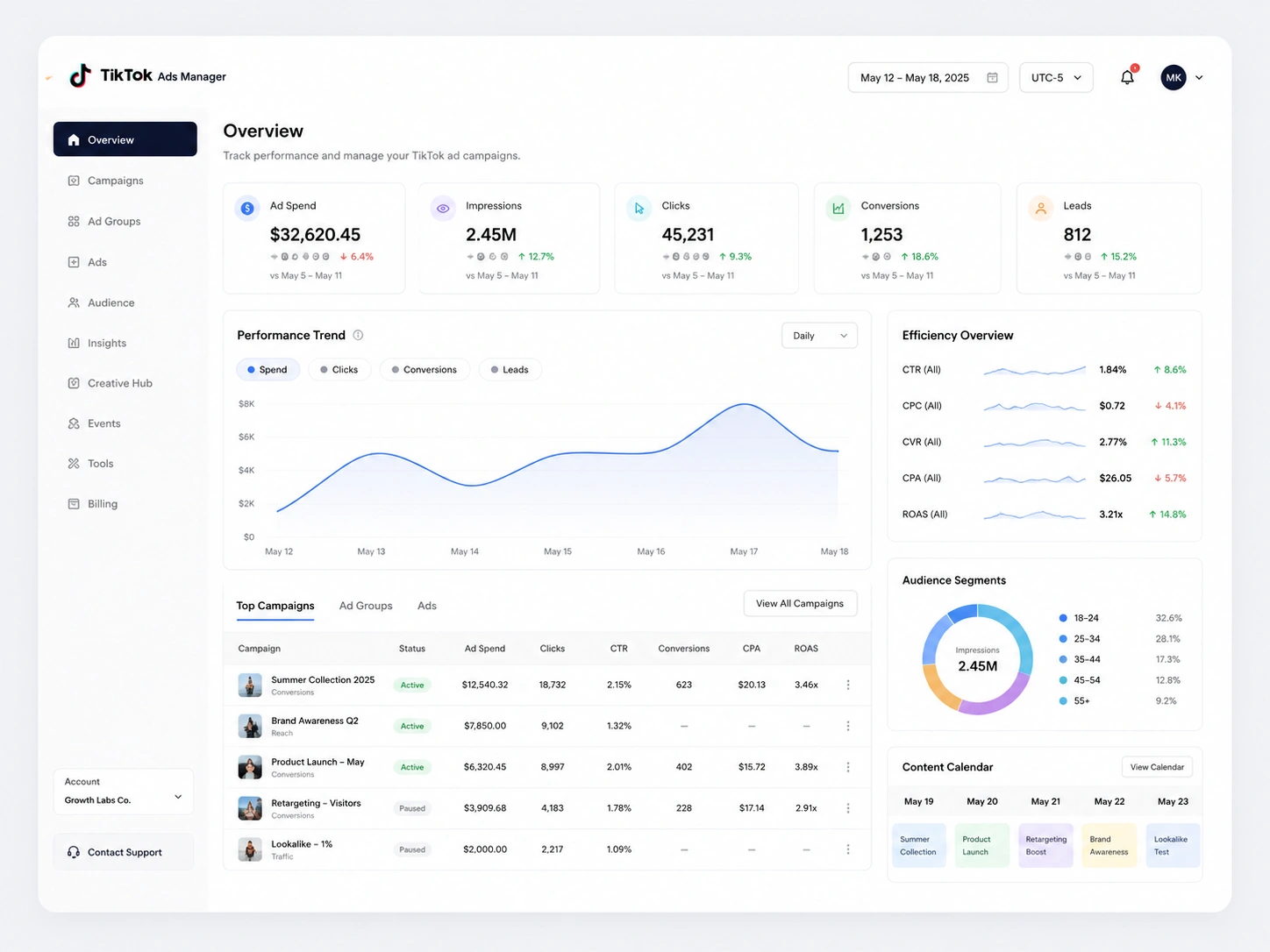This screenshot has height=952, width=1270.
Task: Open the UTC-5 timezone dropdown
Action: pos(1056,77)
